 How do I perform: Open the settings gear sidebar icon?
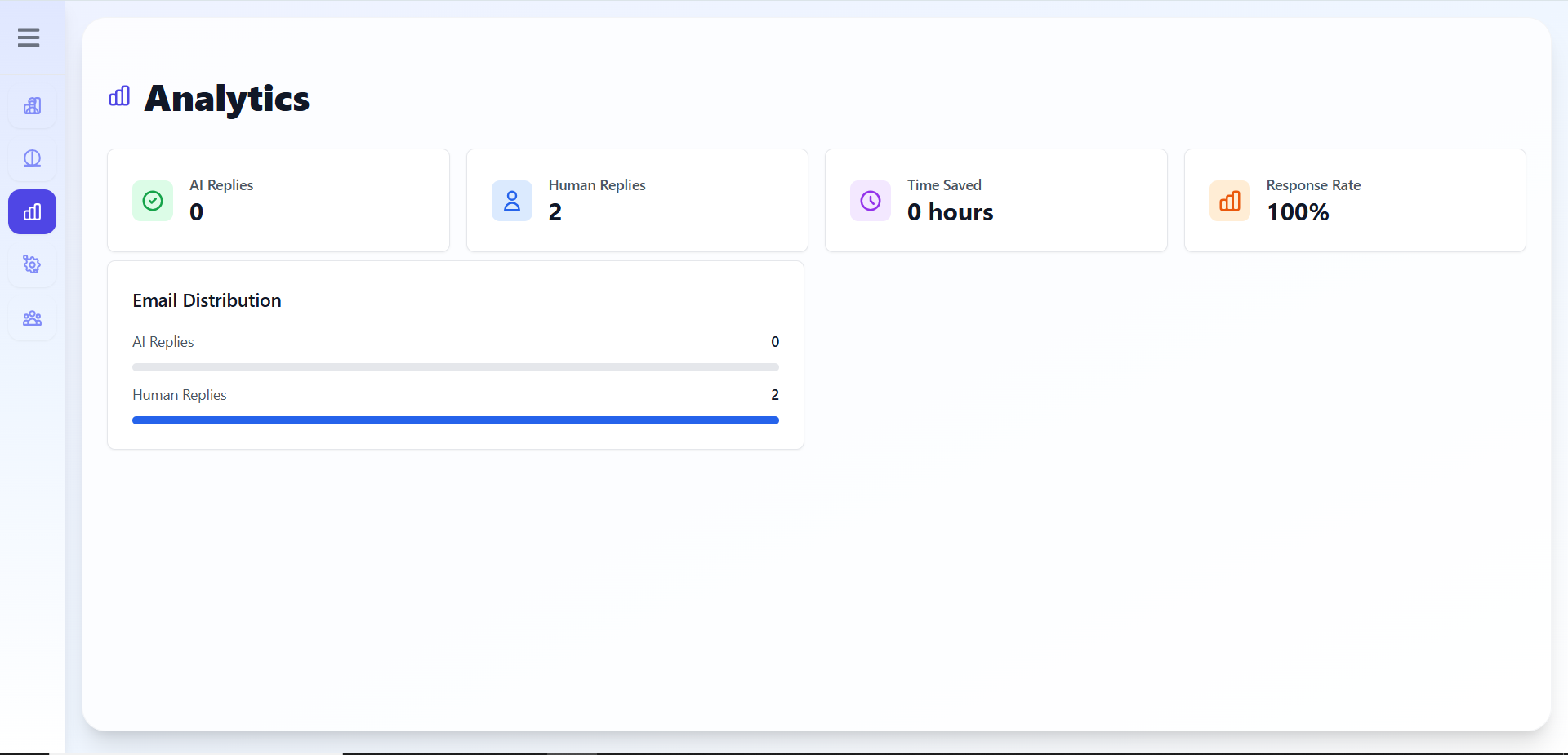(x=32, y=264)
